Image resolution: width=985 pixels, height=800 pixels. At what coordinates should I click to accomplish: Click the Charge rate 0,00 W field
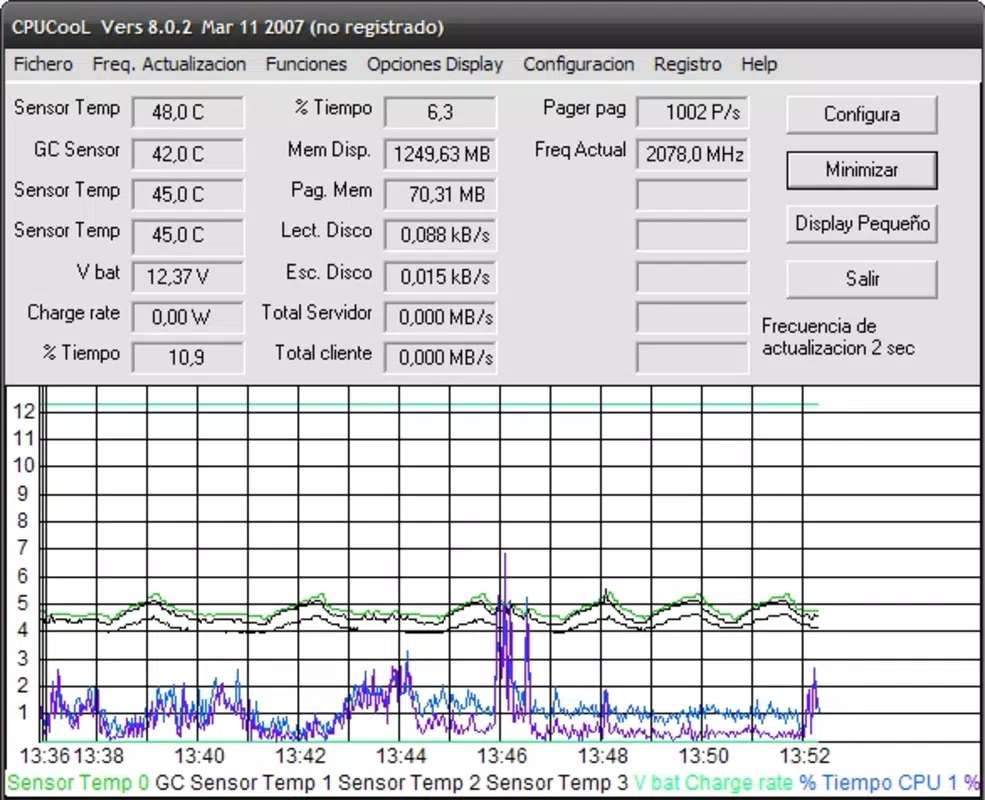pos(188,317)
